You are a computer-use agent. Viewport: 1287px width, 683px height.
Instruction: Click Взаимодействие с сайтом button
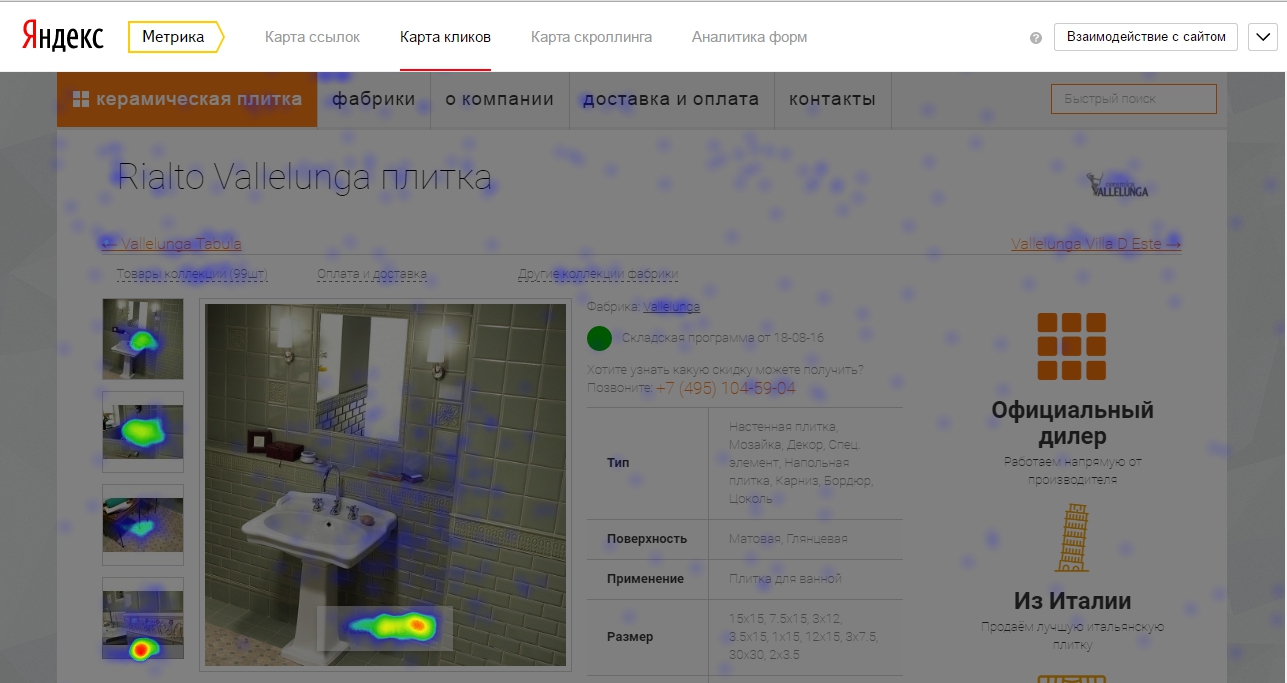[x=1146, y=37]
